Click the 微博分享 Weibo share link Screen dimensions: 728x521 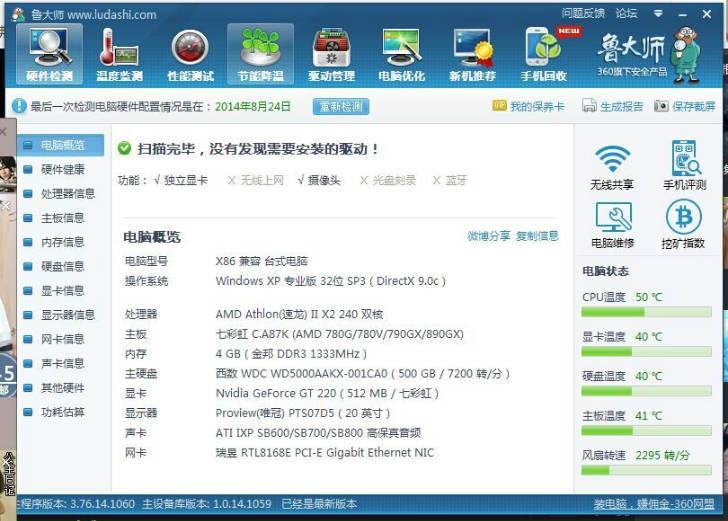pos(488,236)
